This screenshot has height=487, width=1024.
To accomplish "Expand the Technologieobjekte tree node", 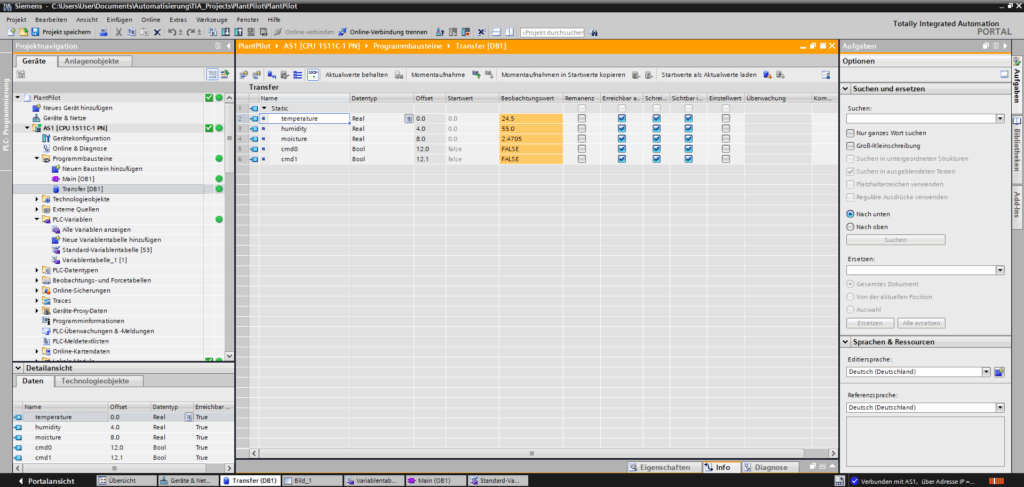I will pyautogui.click(x=38, y=199).
